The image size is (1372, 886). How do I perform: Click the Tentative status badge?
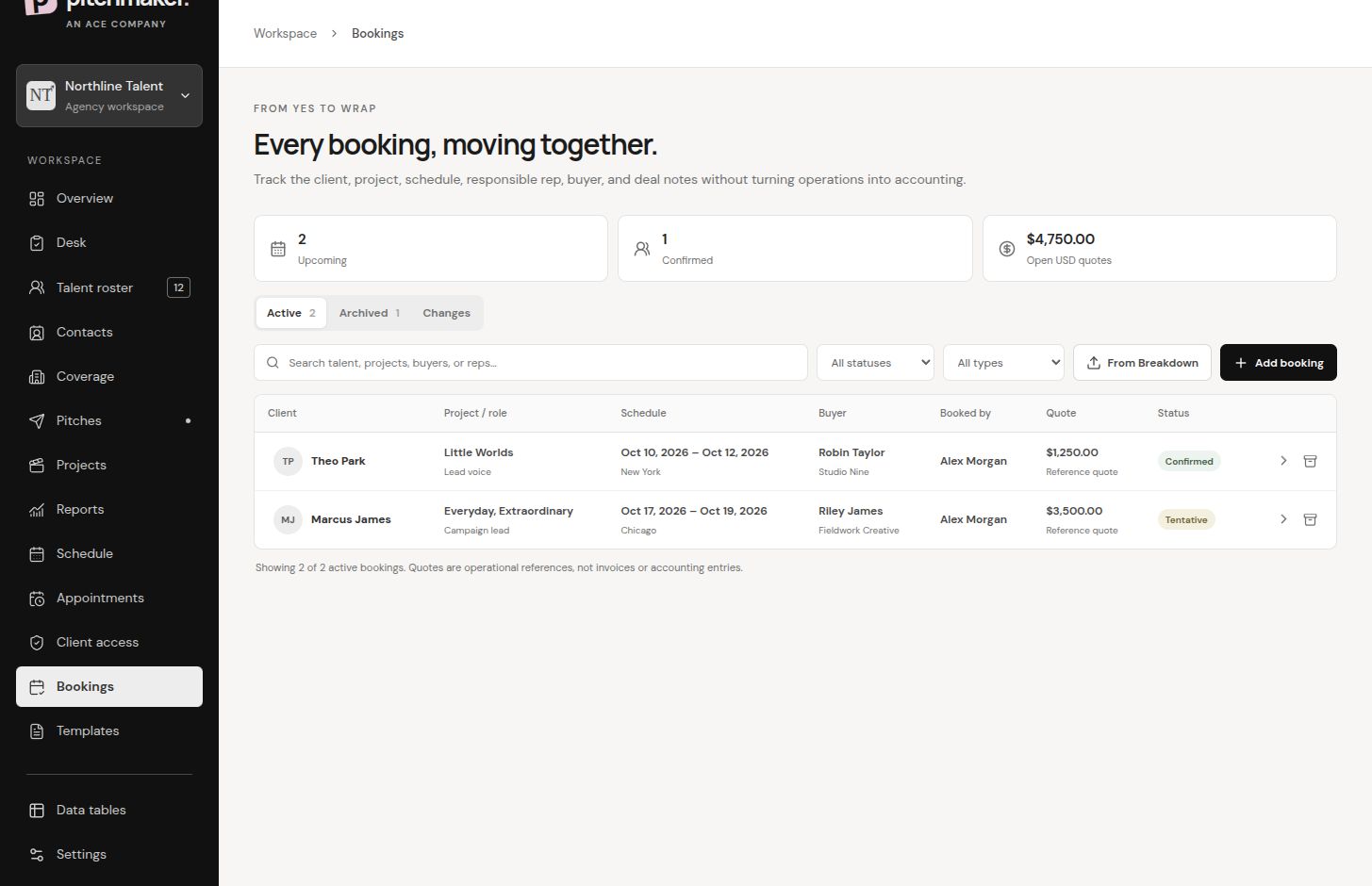(x=1186, y=520)
